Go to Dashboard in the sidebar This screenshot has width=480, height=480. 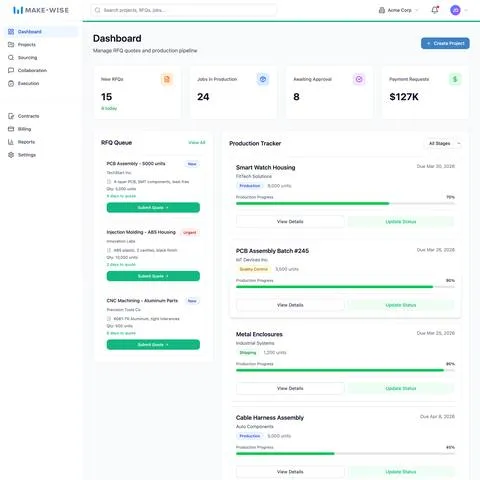click(42, 32)
